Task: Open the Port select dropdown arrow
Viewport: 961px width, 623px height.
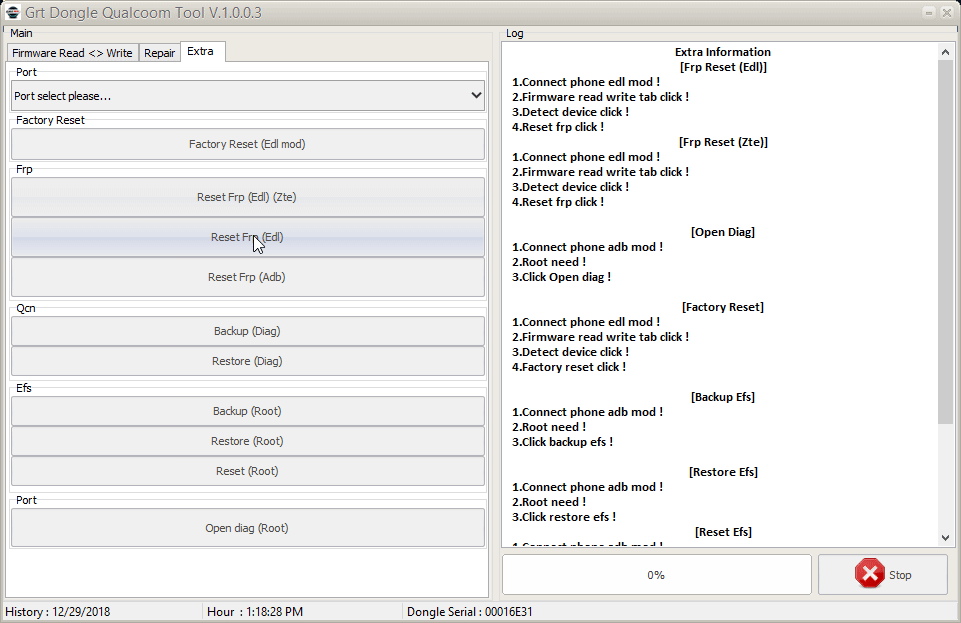Action: (x=476, y=96)
